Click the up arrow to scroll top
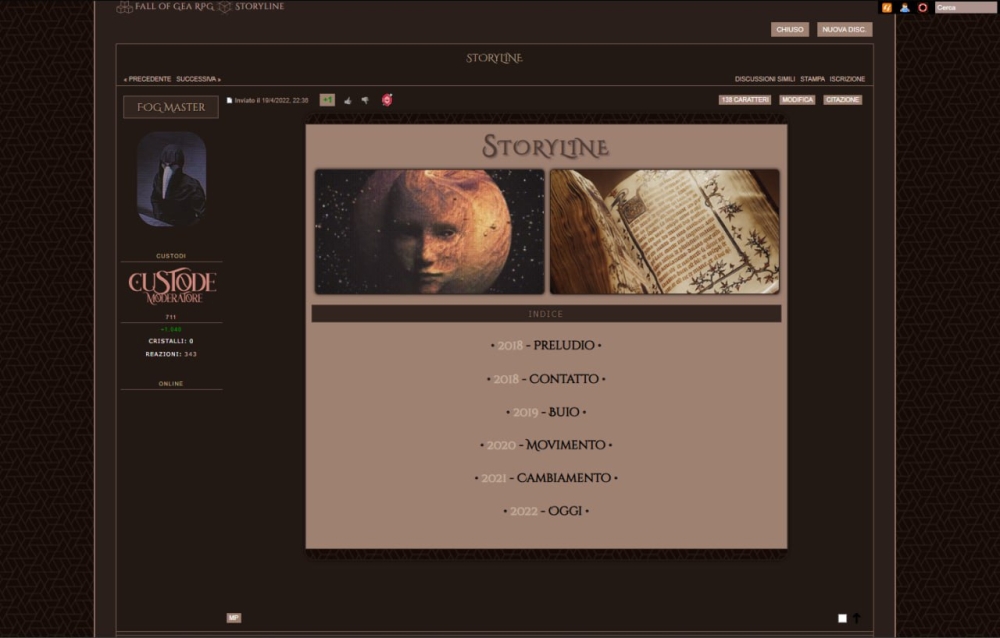This screenshot has width=1000, height=638. pyautogui.click(x=856, y=618)
